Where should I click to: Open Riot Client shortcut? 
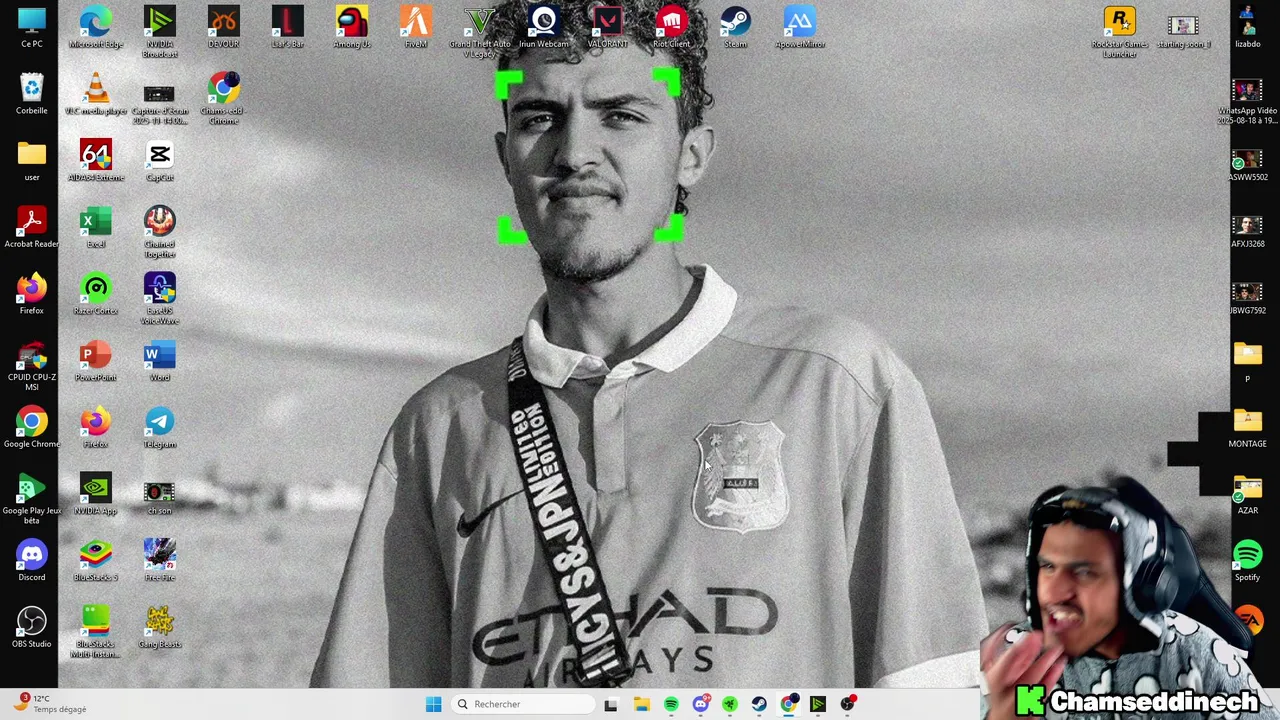coord(672,27)
